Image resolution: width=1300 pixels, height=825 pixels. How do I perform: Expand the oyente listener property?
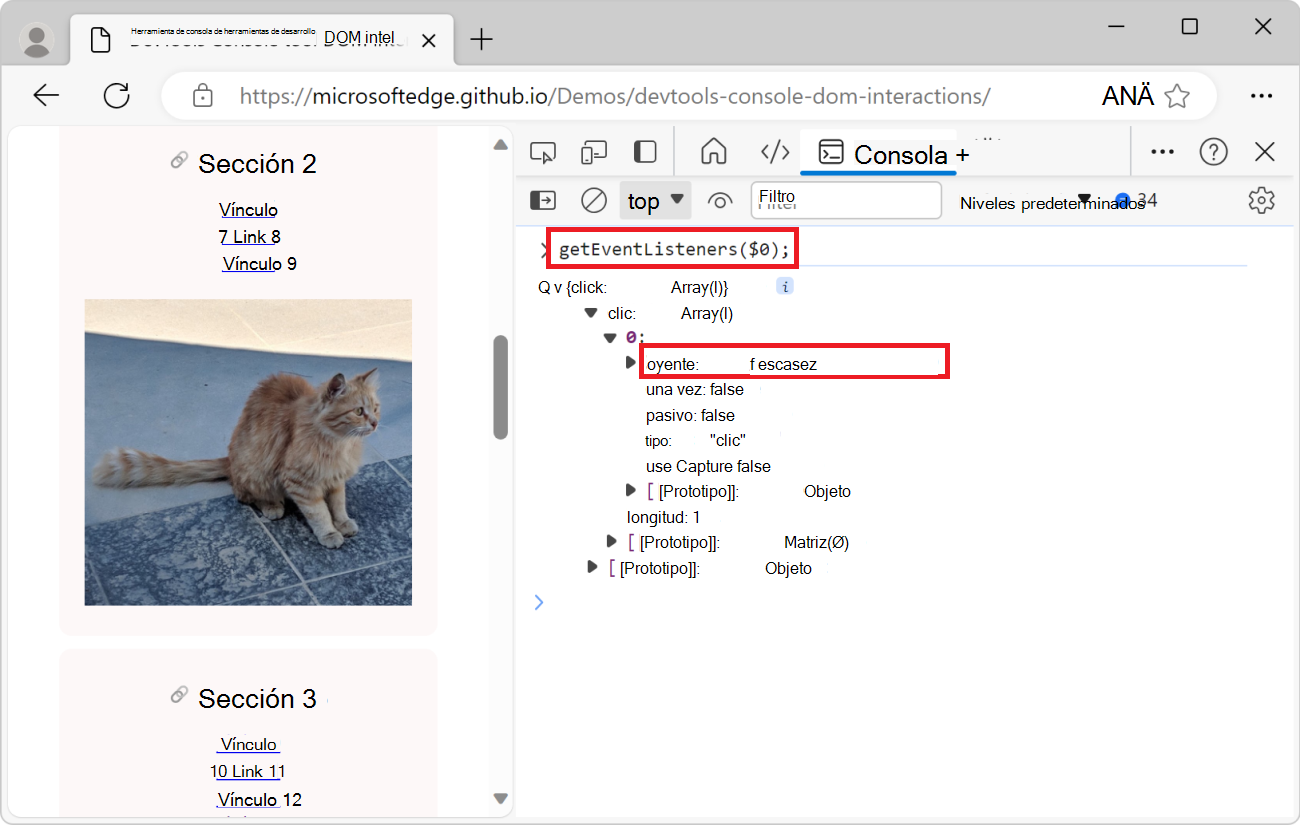629,363
